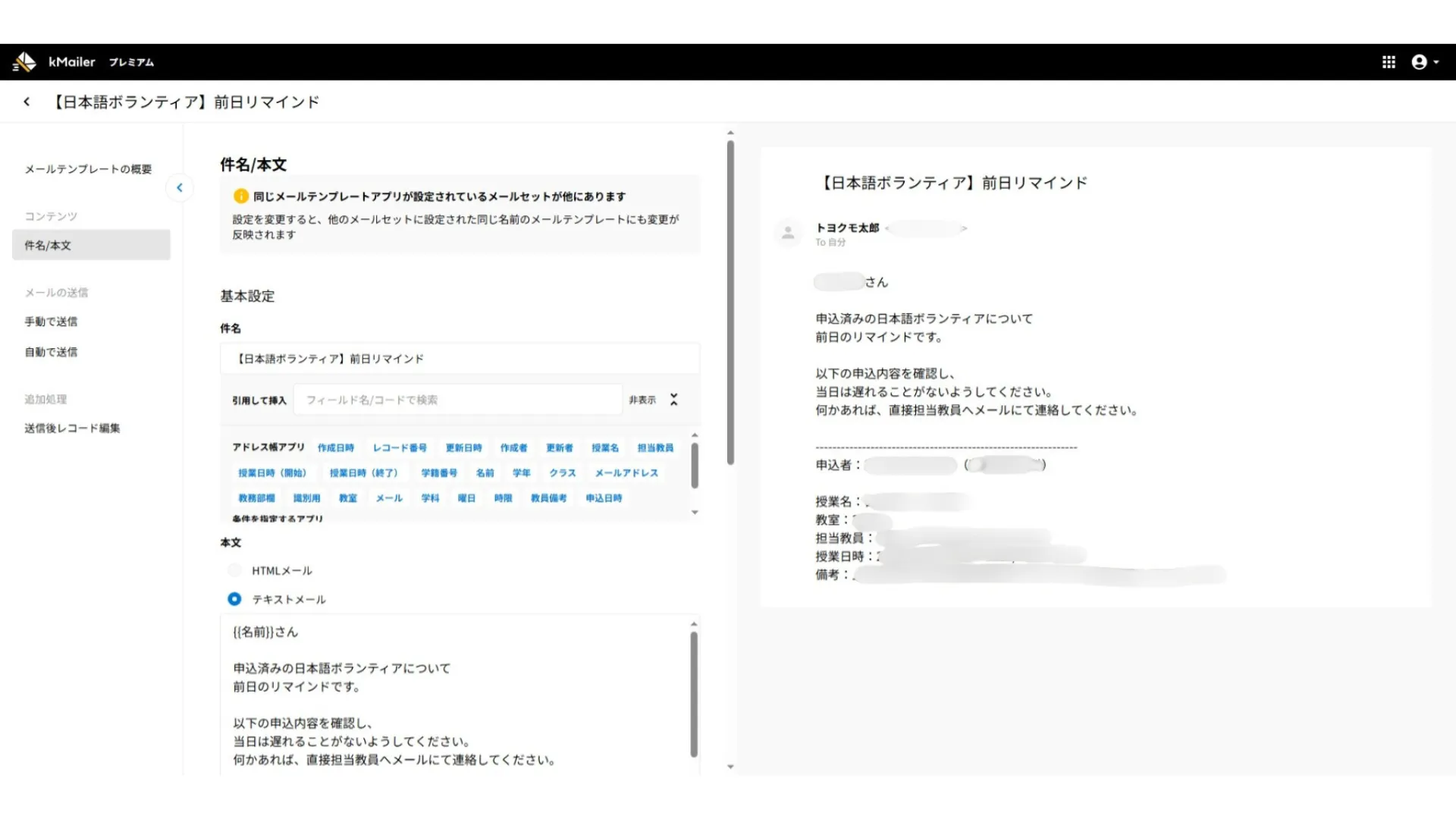1456x819 pixels.
Task: Open 自動で送信 settings
Action: click(x=51, y=352)
